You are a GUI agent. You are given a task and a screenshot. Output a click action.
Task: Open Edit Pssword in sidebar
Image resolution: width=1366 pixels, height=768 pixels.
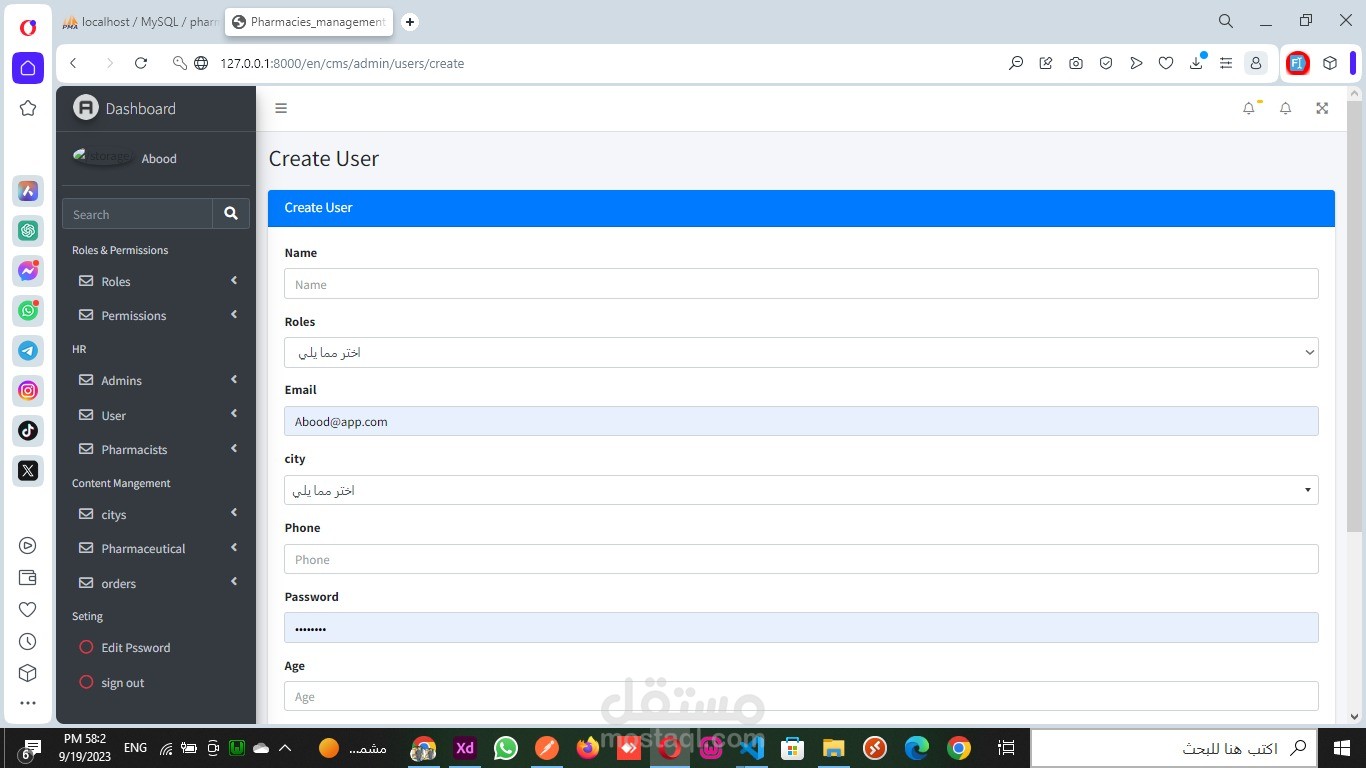(155, 647)
